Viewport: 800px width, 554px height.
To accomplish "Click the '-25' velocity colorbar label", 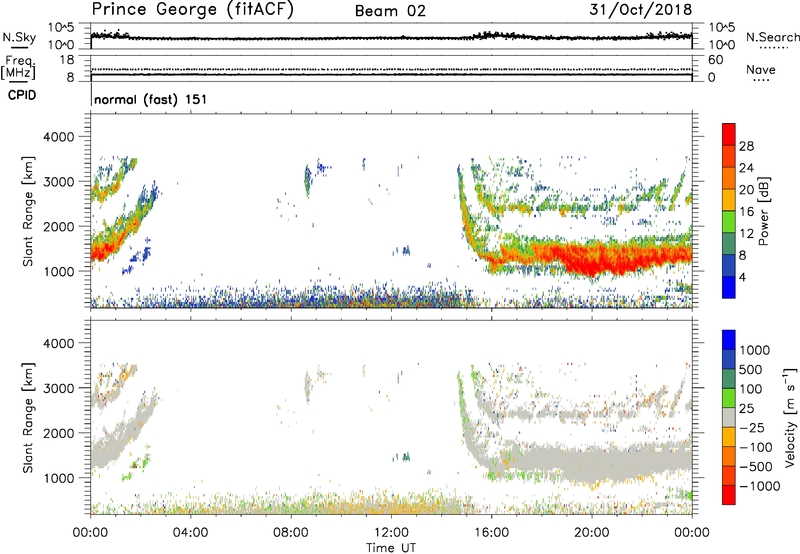I will 752,428.
